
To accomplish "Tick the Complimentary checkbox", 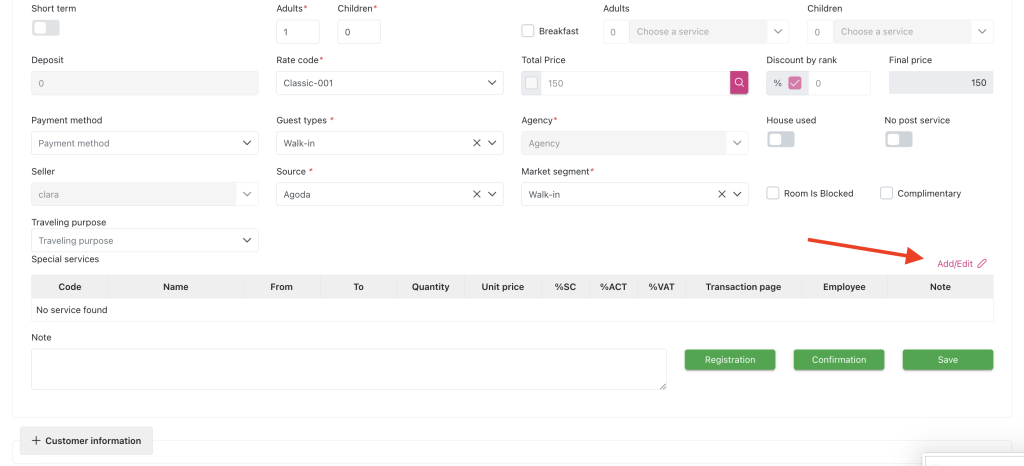I will (886, 193).
